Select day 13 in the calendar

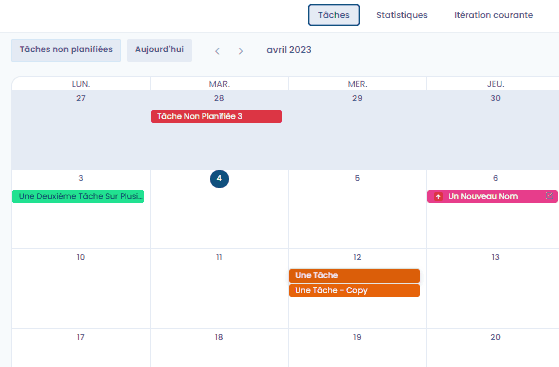pos(495,257)
